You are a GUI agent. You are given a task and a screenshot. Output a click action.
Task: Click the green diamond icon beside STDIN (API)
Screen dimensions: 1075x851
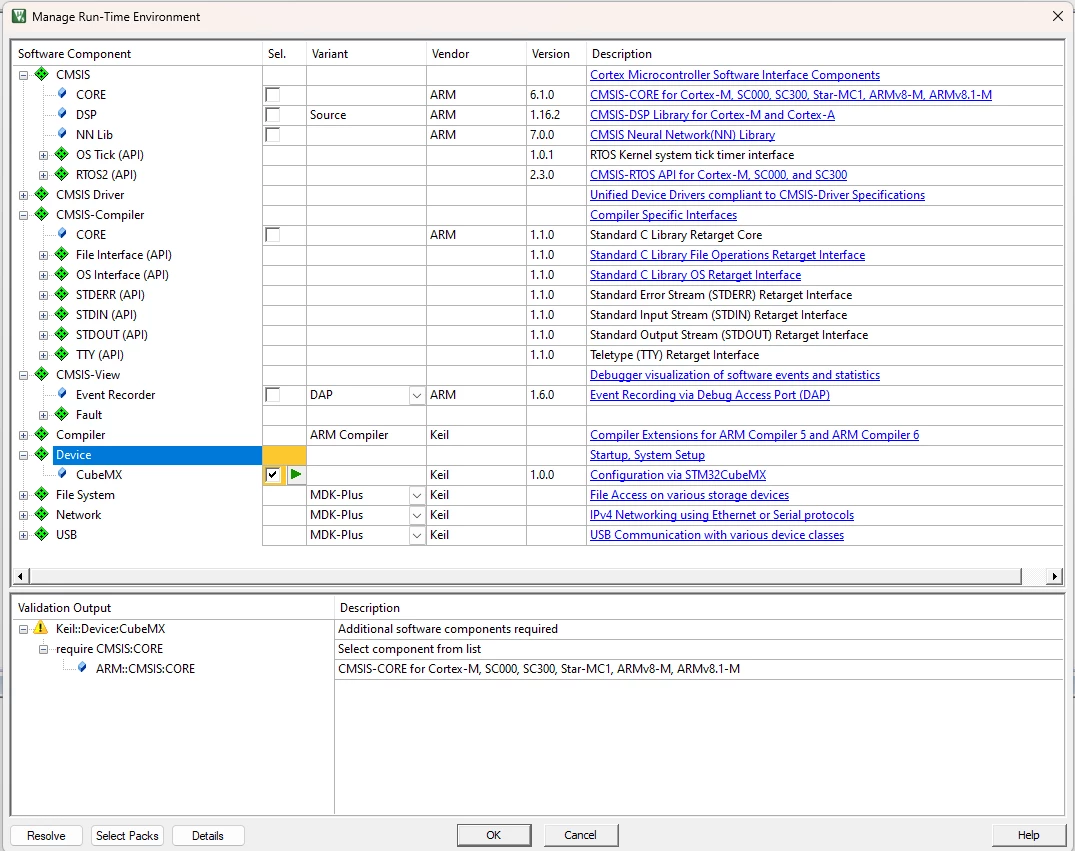pos(62,314)
